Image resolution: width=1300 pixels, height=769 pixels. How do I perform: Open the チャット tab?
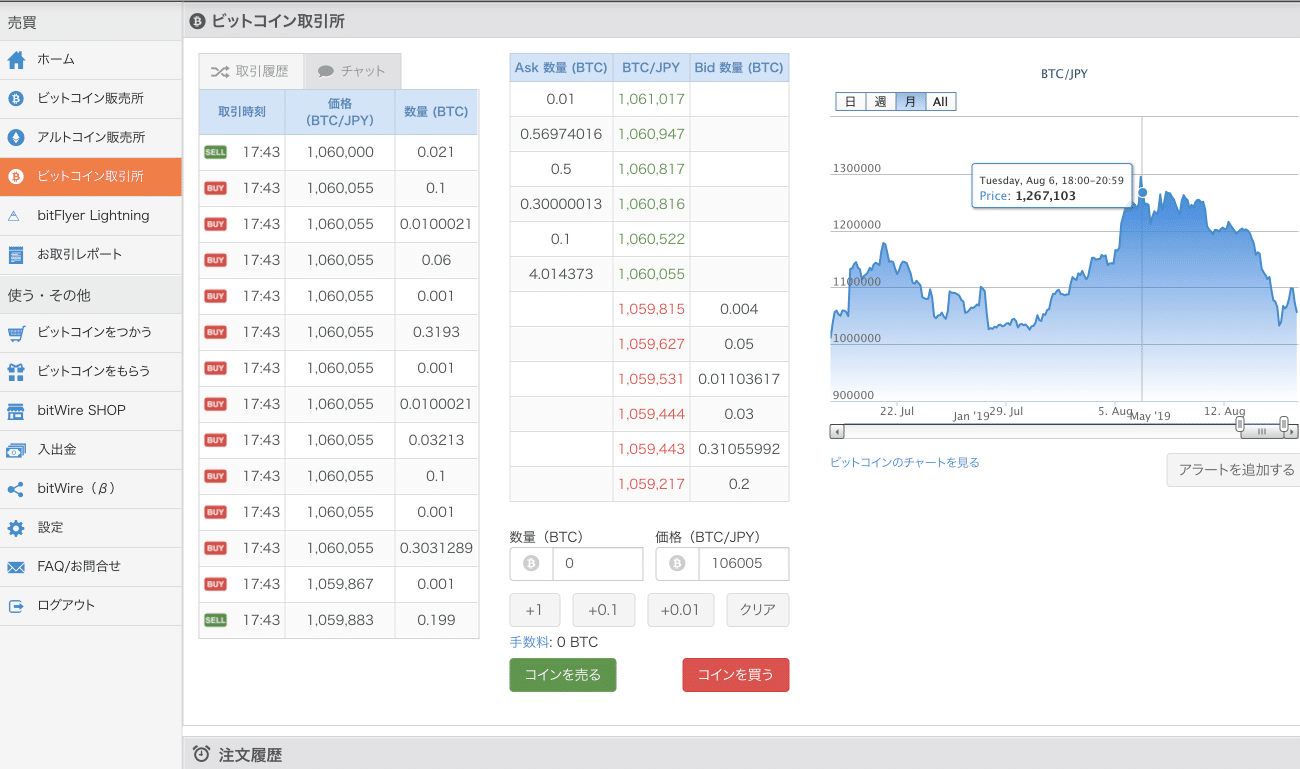click(x=353, y=72)
